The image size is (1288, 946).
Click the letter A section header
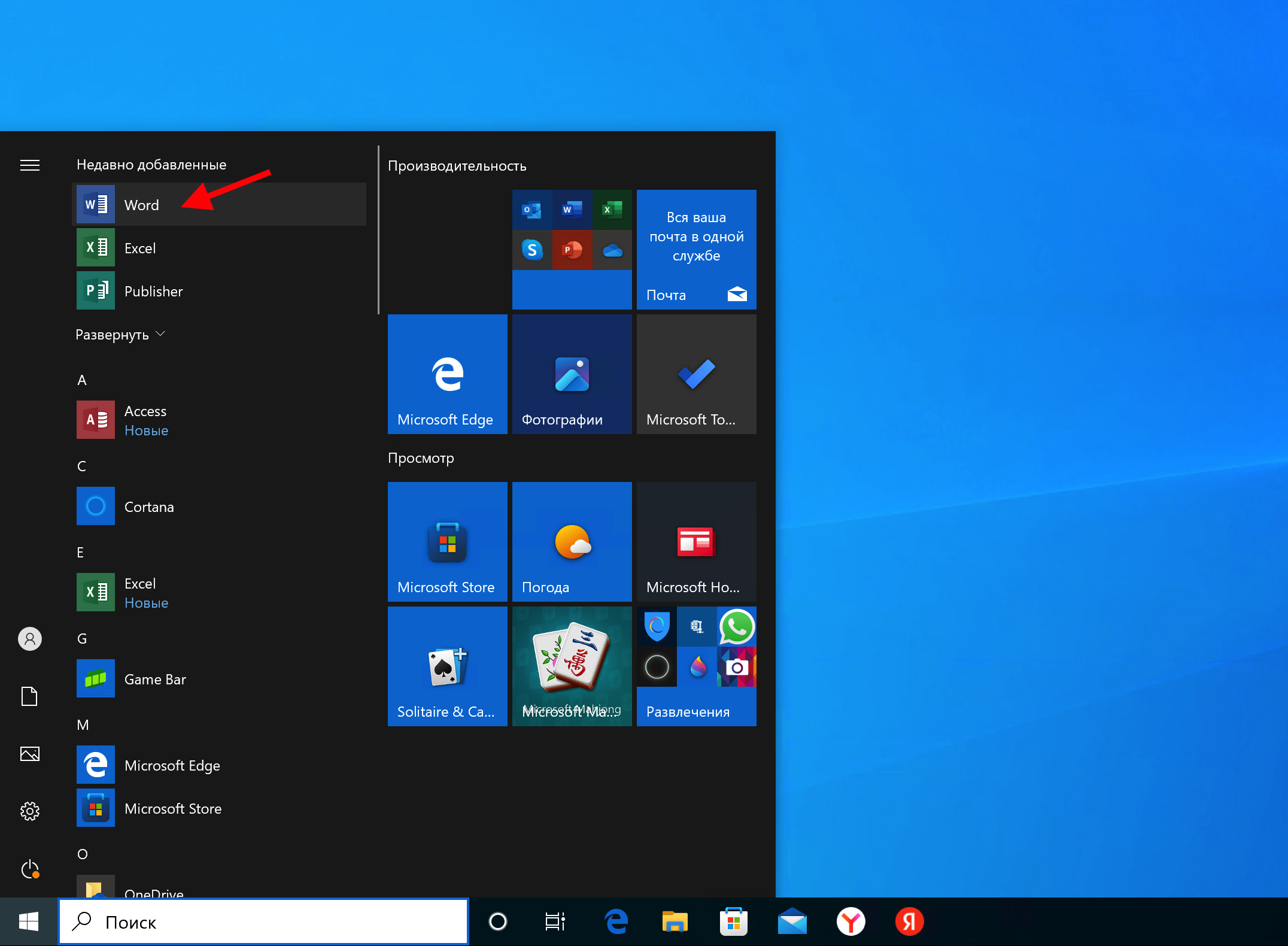(82, 380)
